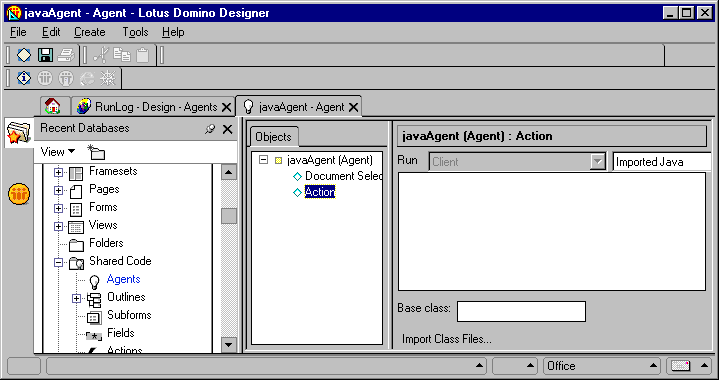Click the diamond icon before Save
The width and height of the screenshot is (719, 380).
(x=24, y=55)
